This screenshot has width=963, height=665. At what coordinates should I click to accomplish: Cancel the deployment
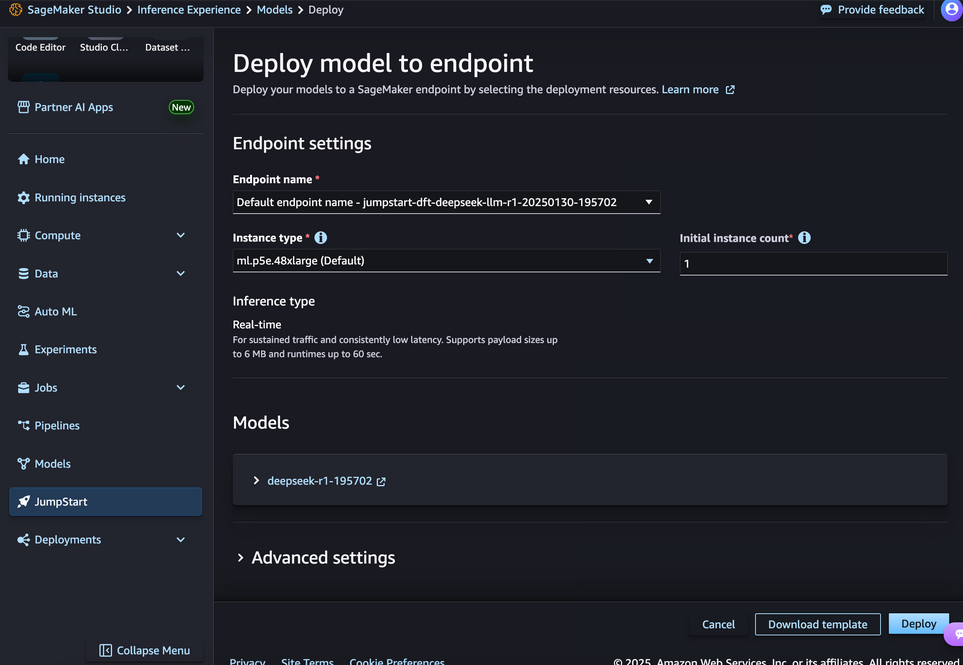point(718,624)
